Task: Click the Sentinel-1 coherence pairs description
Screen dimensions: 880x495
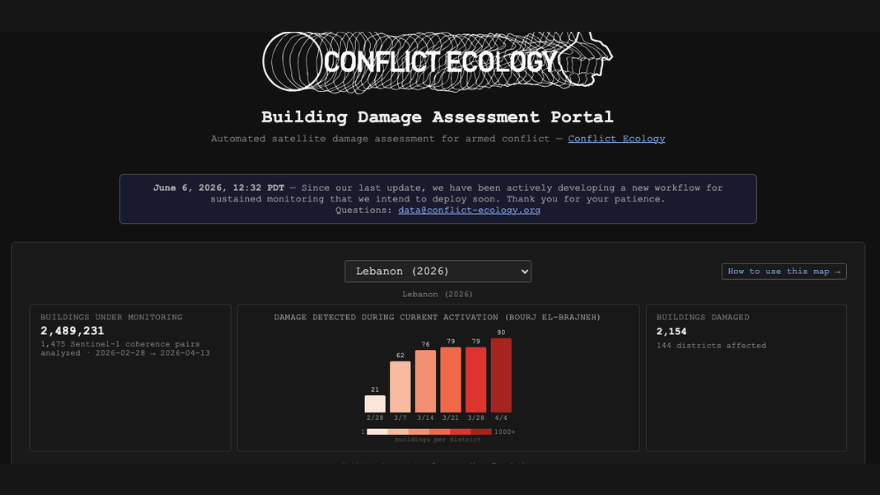Action: point(125,349)
